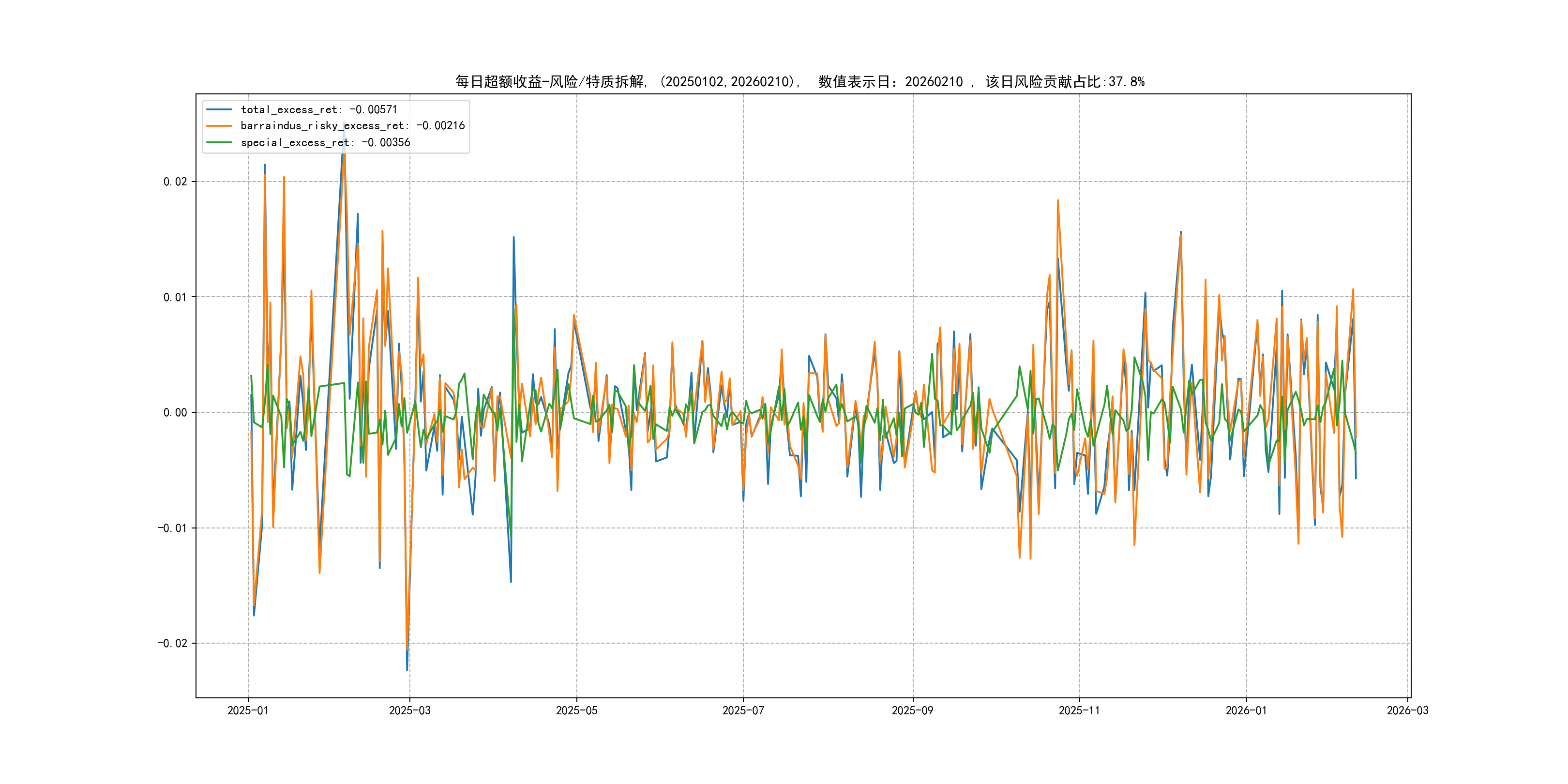Select the total_excess_ret legend label text
Screen dimensions: 1568x784
[x=318, y=109]
